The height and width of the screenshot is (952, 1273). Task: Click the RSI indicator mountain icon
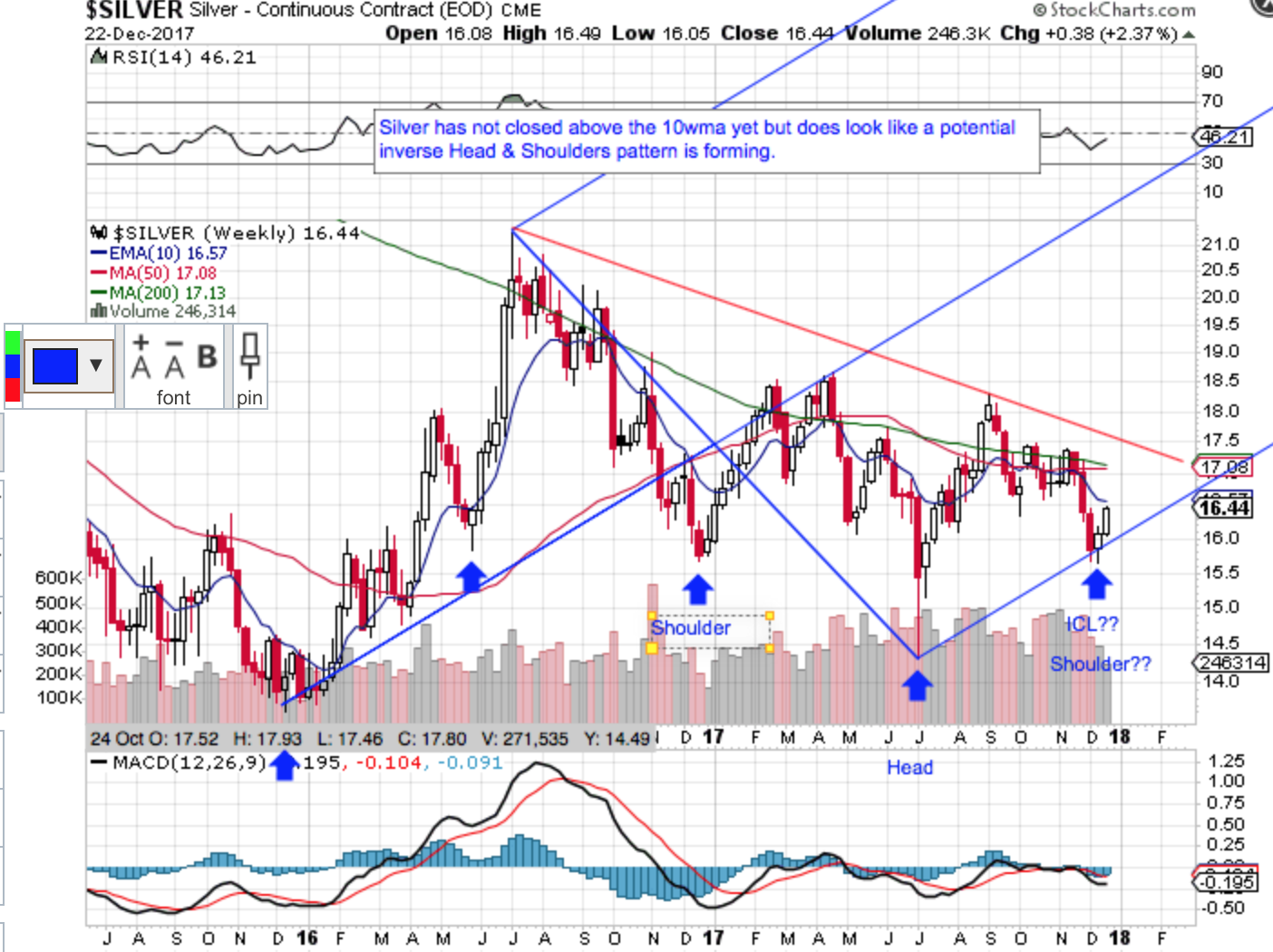click(101, 57)
